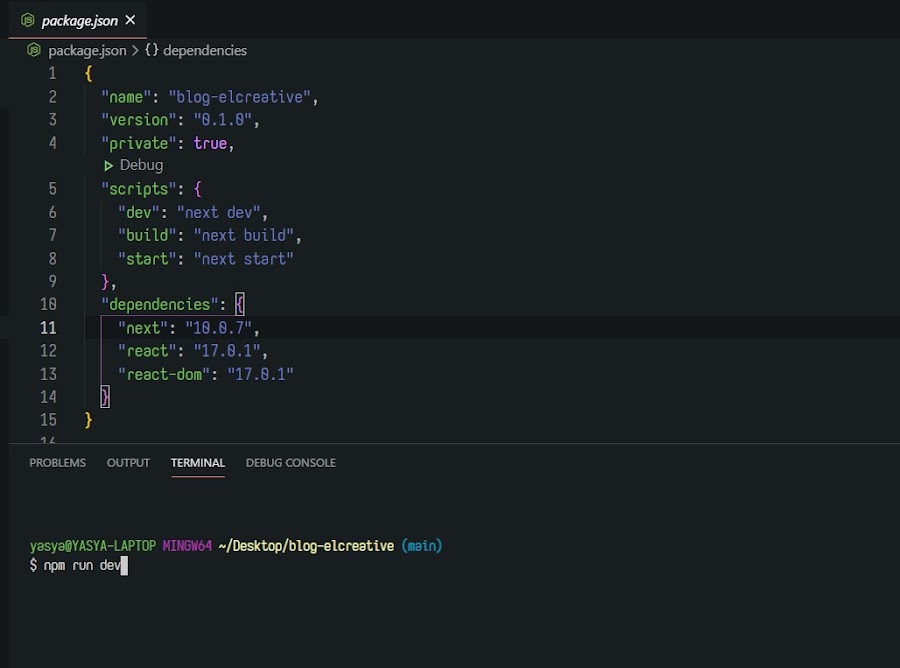The image size is (900, 668).
Task: Click the "name" key on line 2
Action: click(x=126, y=97)
